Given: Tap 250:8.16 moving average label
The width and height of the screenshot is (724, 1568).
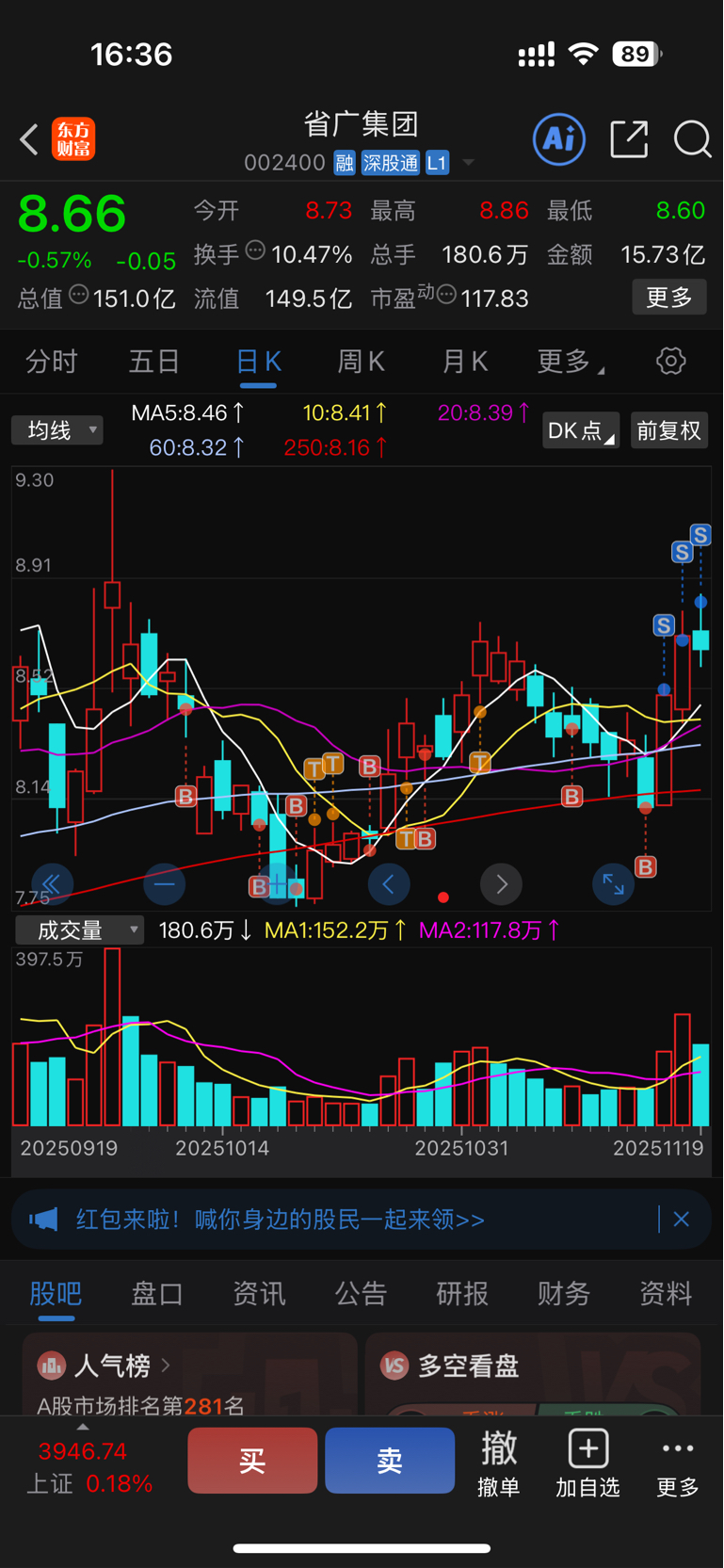Looking at the screenshot, I should [x=336, y=447].
